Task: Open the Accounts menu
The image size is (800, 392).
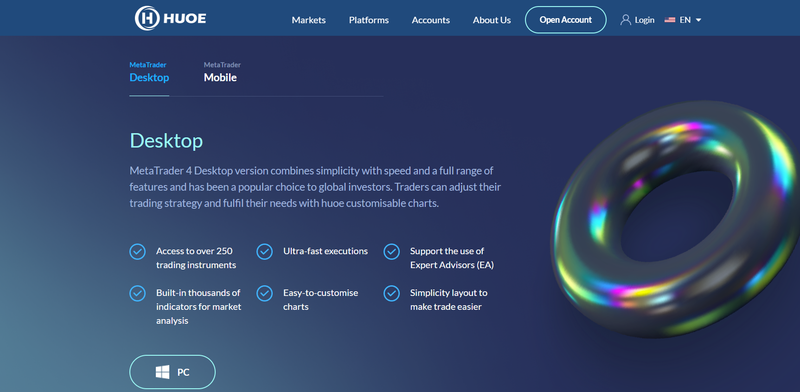Action: (431, 20)
